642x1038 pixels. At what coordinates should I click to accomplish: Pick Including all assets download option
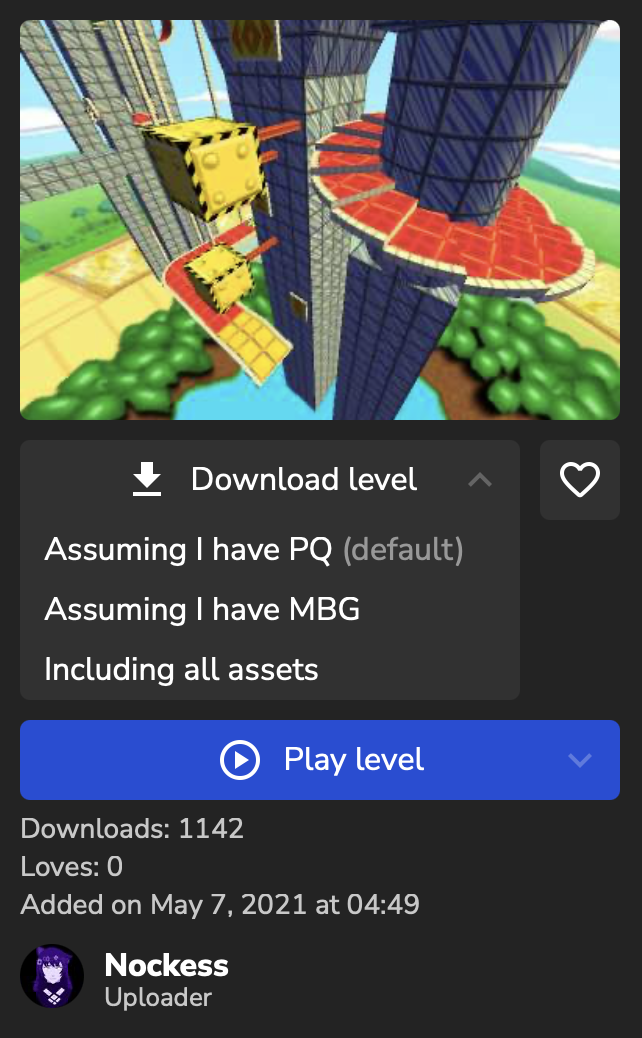181,669
